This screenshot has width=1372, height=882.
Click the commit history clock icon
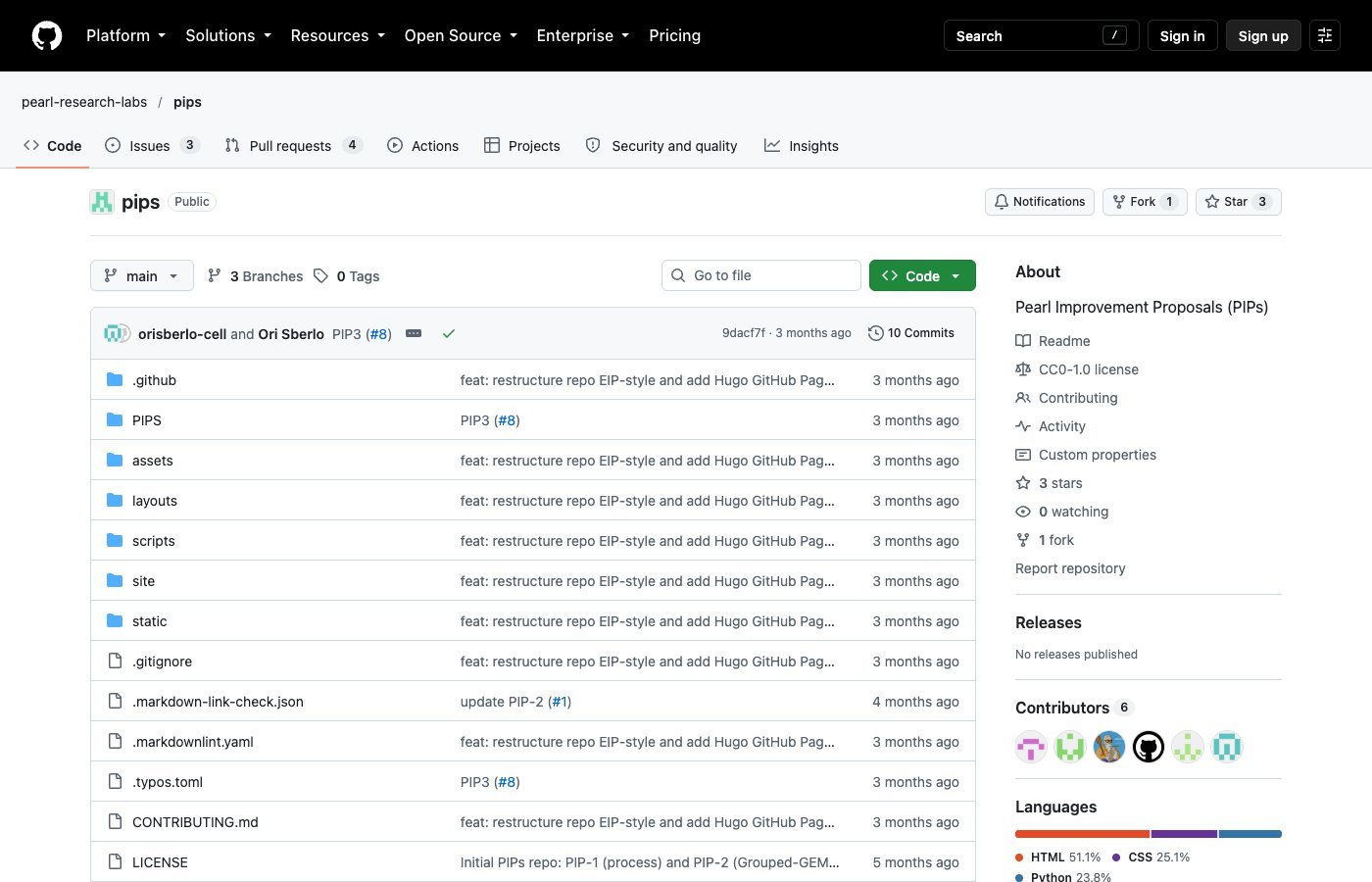[x=876, y=333]
